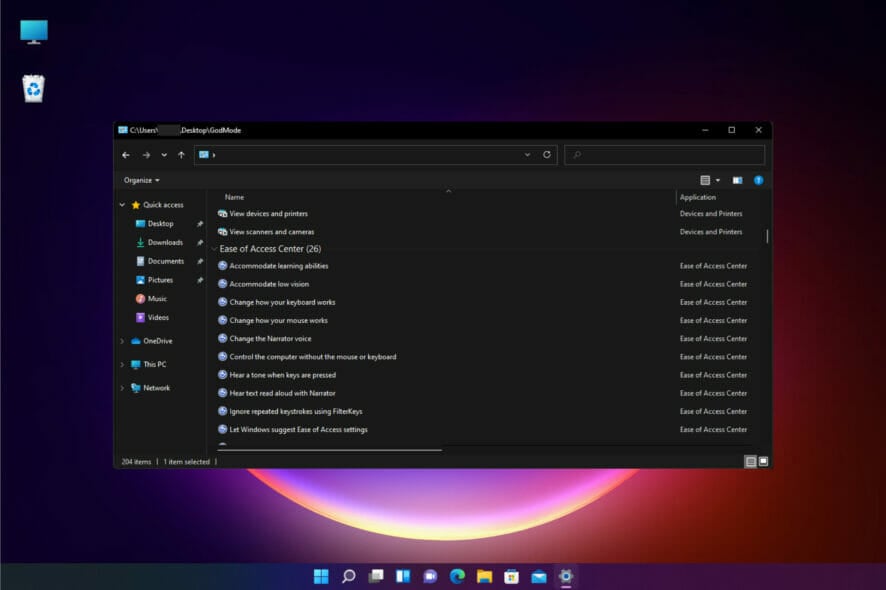
Task: Open Chat from the taskbar
Action: tap(430, 576)
